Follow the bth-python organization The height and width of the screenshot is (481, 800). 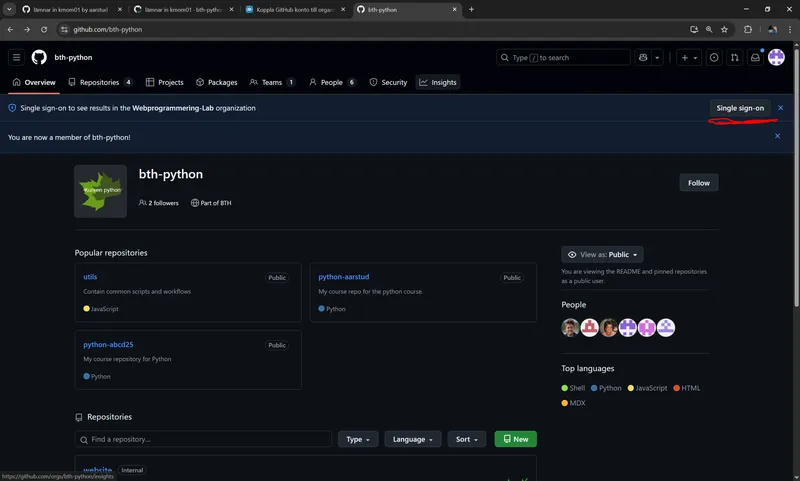698,183
